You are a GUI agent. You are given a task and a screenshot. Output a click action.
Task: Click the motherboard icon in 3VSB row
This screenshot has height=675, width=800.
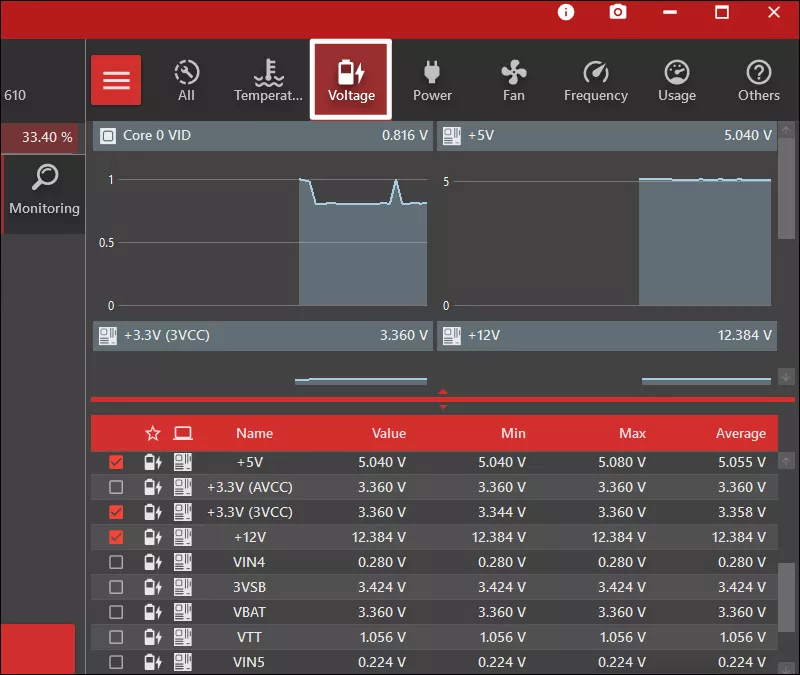pyautogui.click(x=183, y=587)
